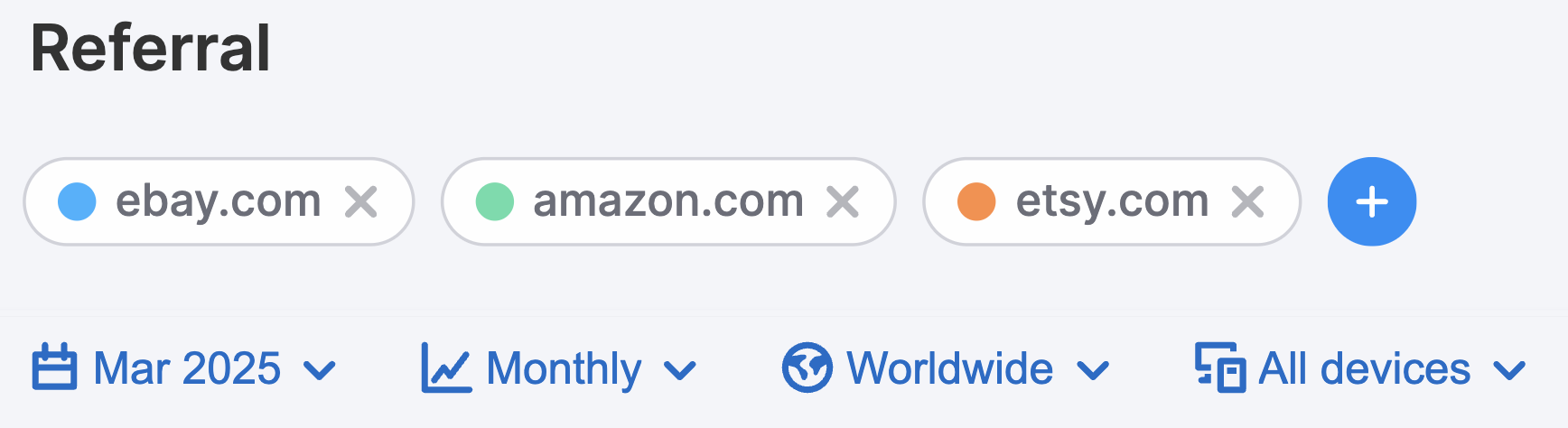Remove ebay.com from the comparison

pos(361,202)
